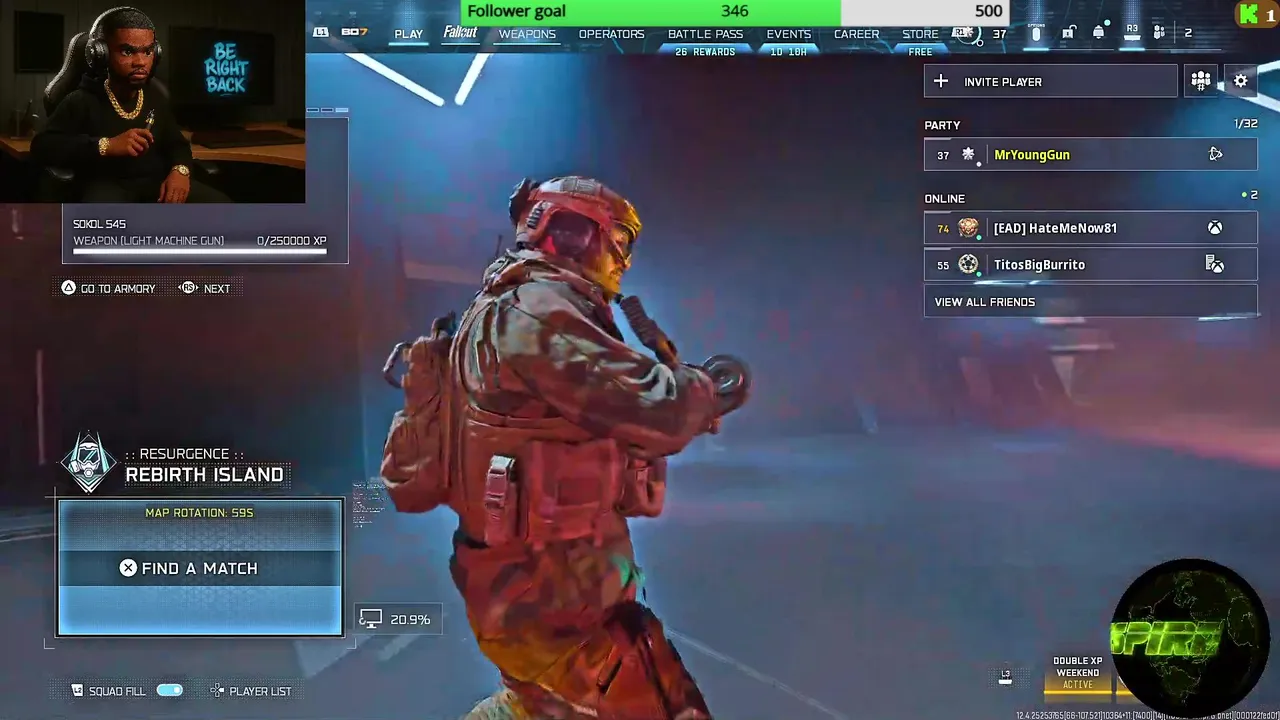The height and width of the screenshot is (720, 1280).
Task: Click the SOKOL 545 XP progress bar
Action: 200,251
